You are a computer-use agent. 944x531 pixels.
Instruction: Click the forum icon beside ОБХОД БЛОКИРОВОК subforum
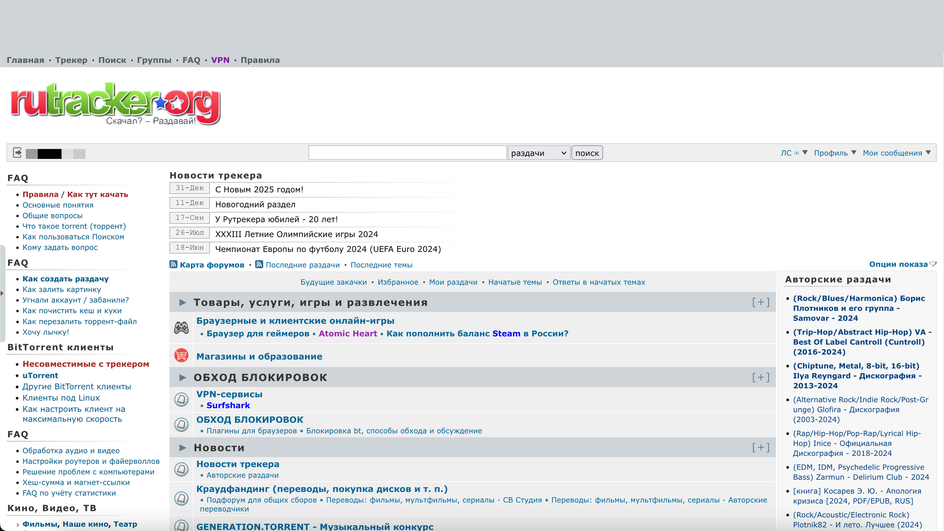[181, 424]
